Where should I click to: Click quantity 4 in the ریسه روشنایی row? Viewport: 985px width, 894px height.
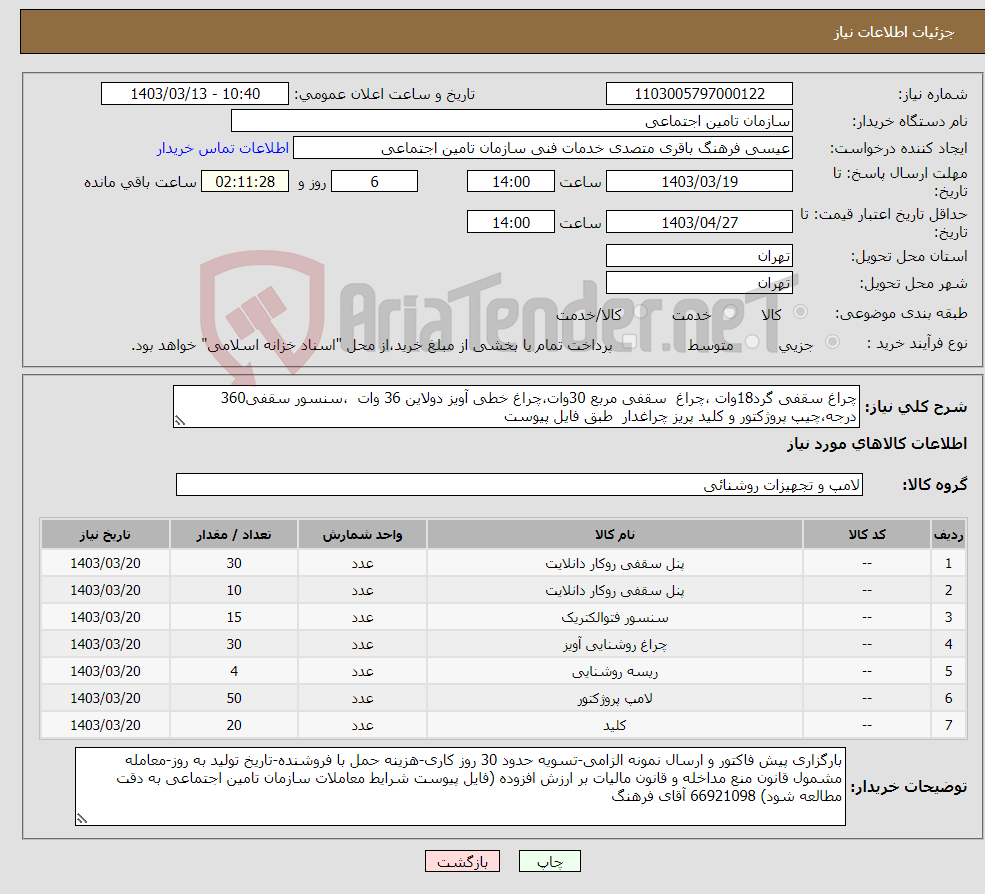point(234,672)
